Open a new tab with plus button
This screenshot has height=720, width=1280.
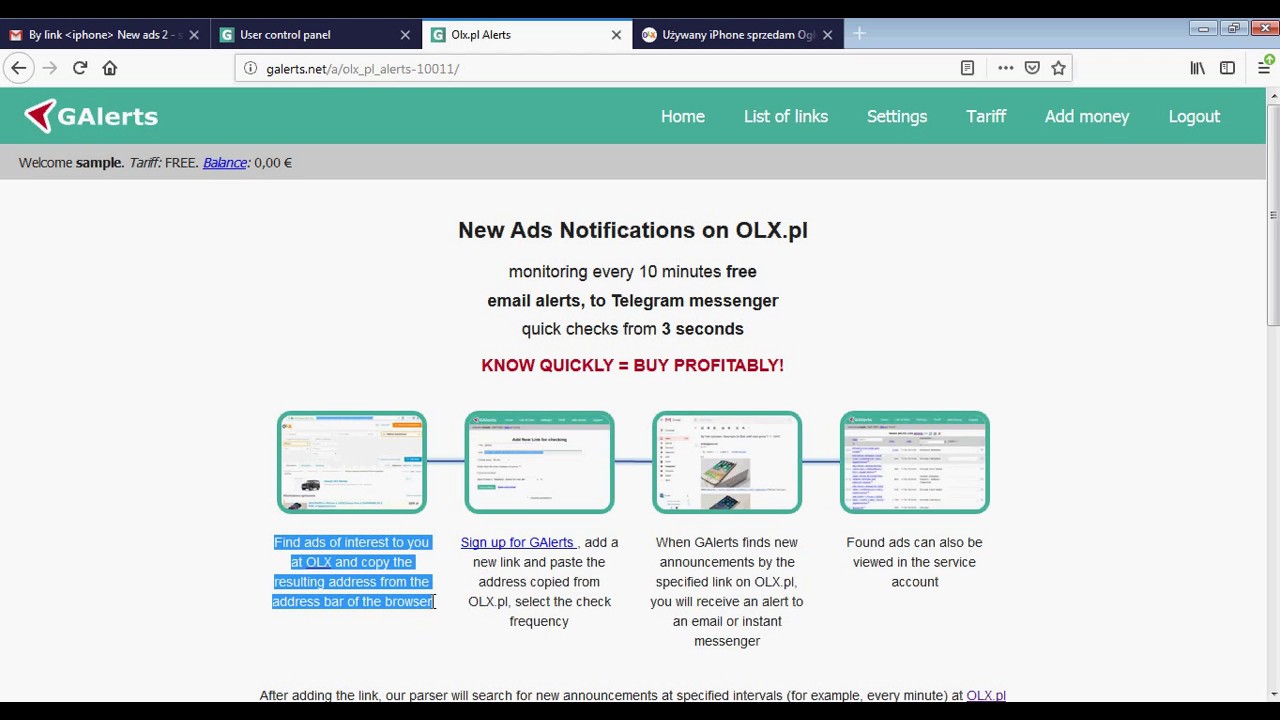pyautogui.click(x=859, y=34)
